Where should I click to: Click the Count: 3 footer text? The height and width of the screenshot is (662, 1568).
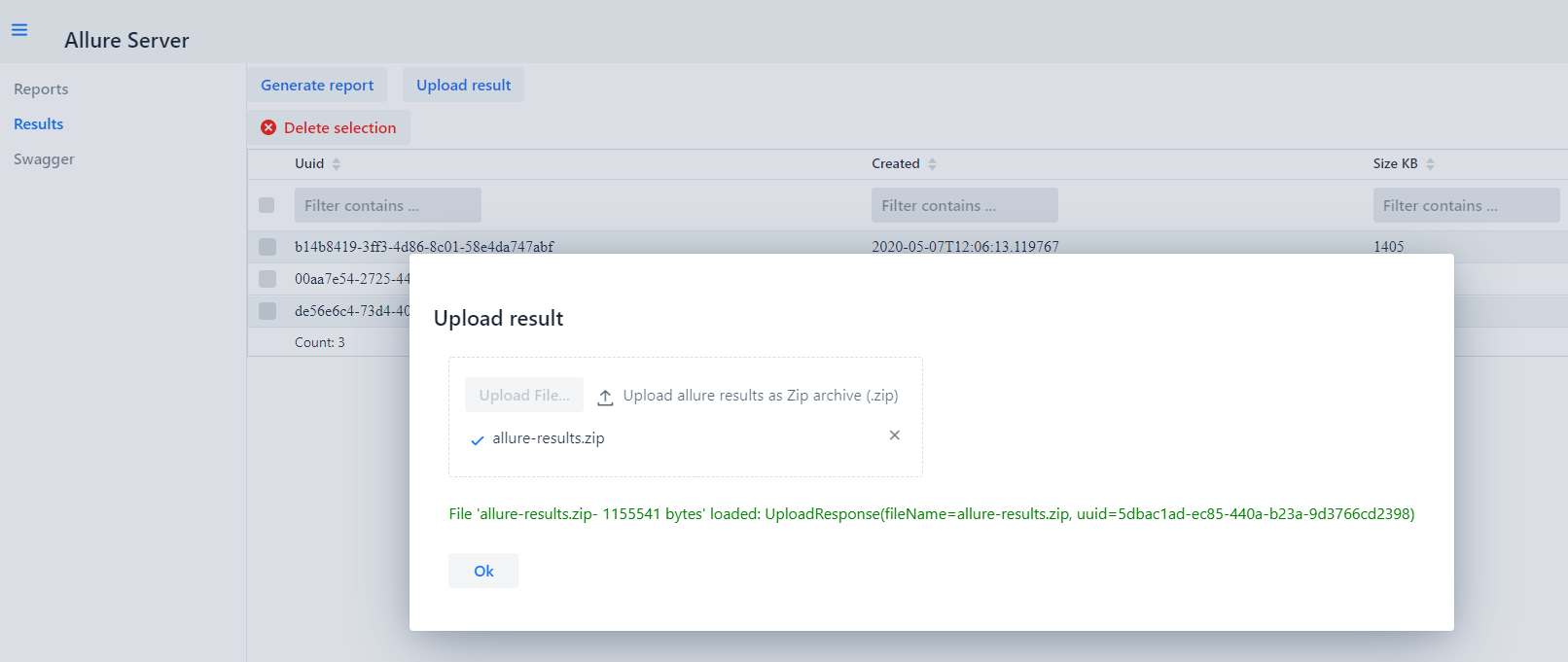pyautogui.click(x=320, y=342)
